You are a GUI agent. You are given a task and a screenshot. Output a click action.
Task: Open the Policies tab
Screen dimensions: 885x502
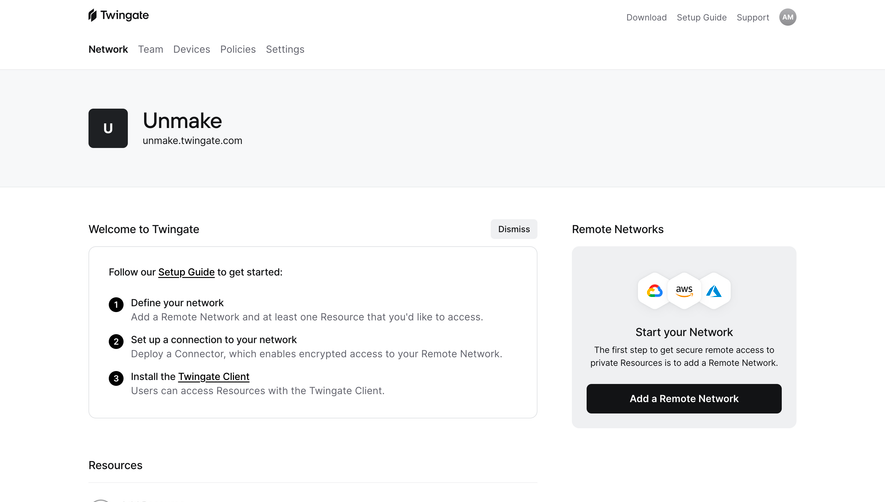pos(238,49)
